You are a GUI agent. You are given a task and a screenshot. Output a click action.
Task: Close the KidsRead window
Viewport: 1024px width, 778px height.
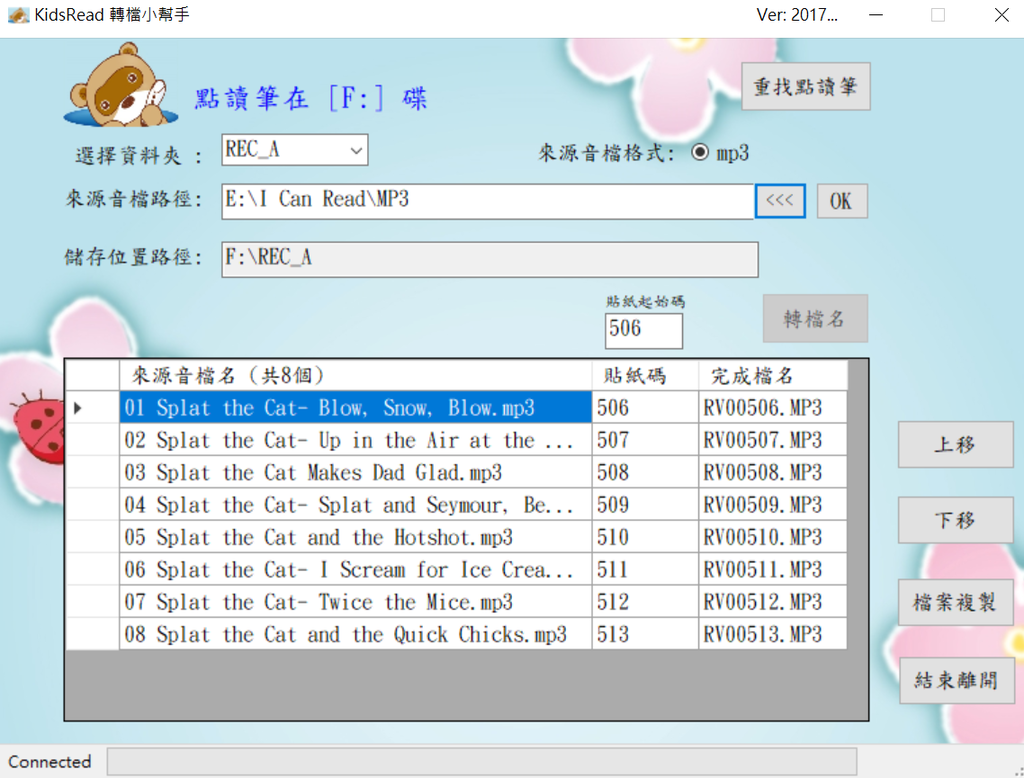[x=1001, y=15]
